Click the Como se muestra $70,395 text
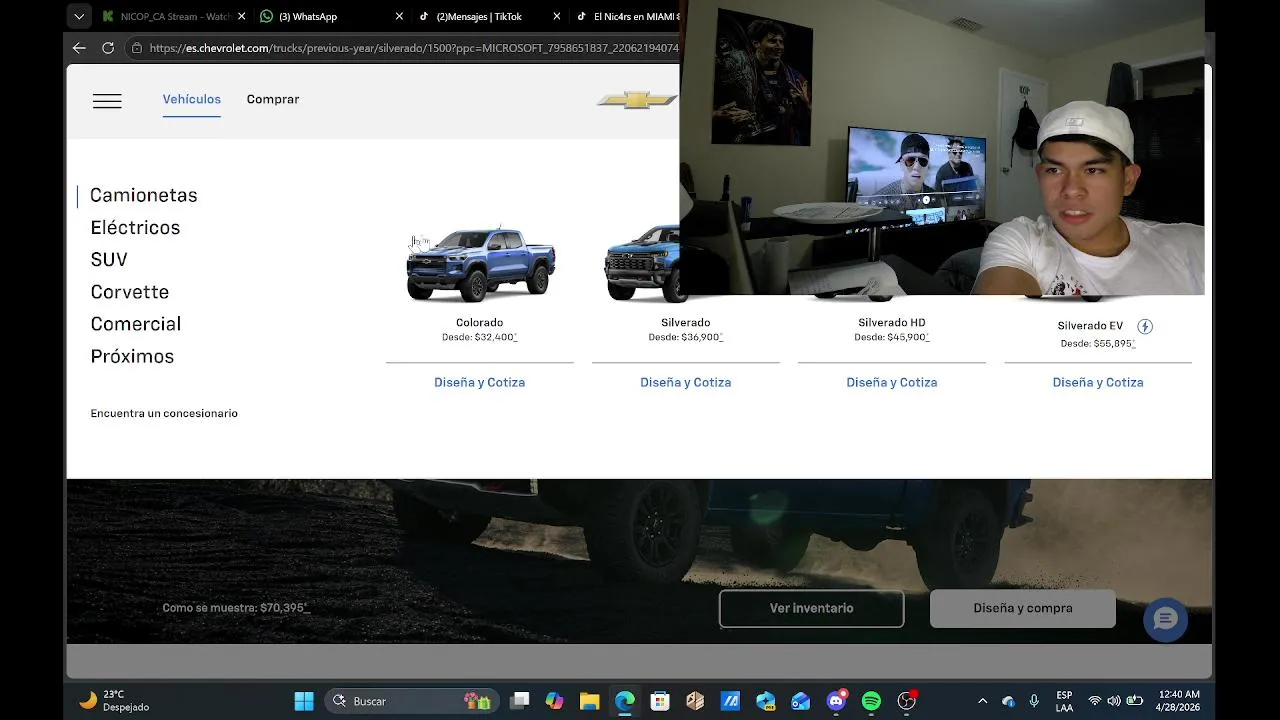Screen dimensions: 1280x720 236,608
